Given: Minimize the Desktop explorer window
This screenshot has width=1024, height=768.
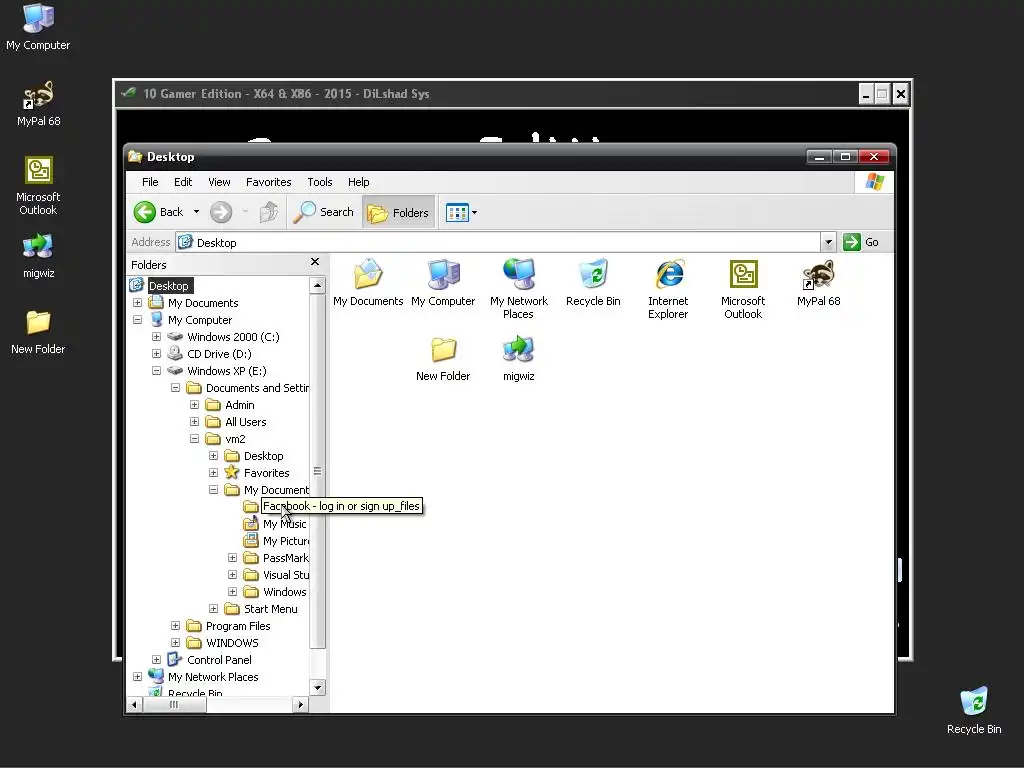Looking at the screenshot, I should point(819,157).
